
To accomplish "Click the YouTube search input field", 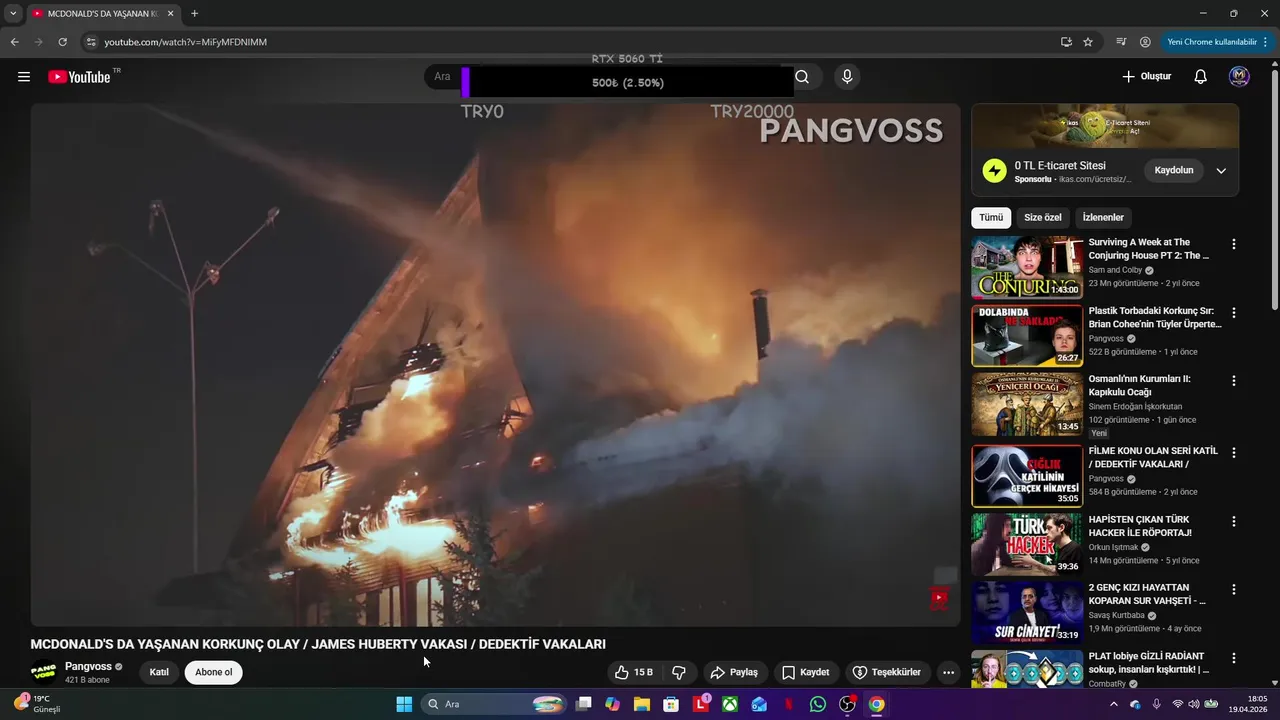I will (608, 77).
